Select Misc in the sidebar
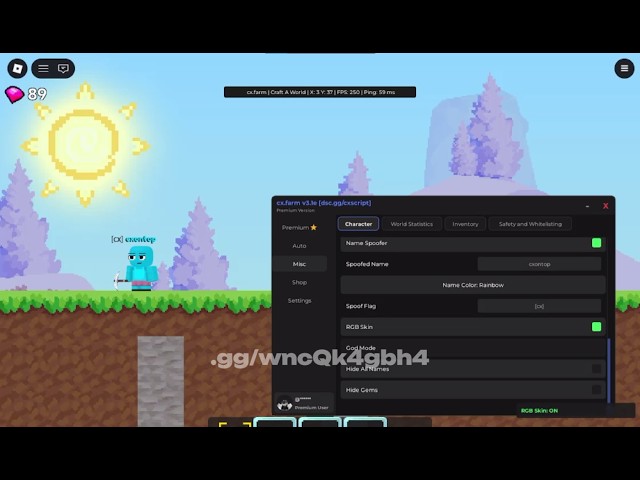This screenshot has height=480, width=640. click(299, 264)
